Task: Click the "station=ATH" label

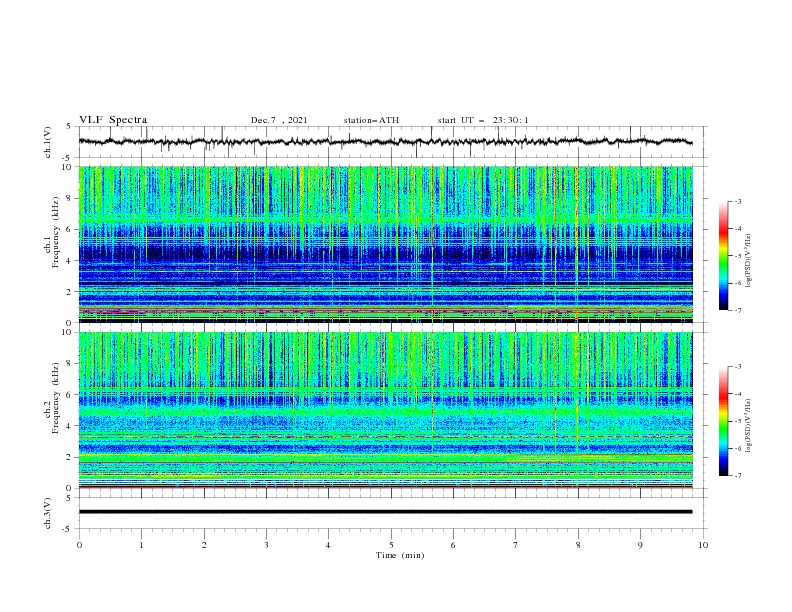Action: (371, 120)
